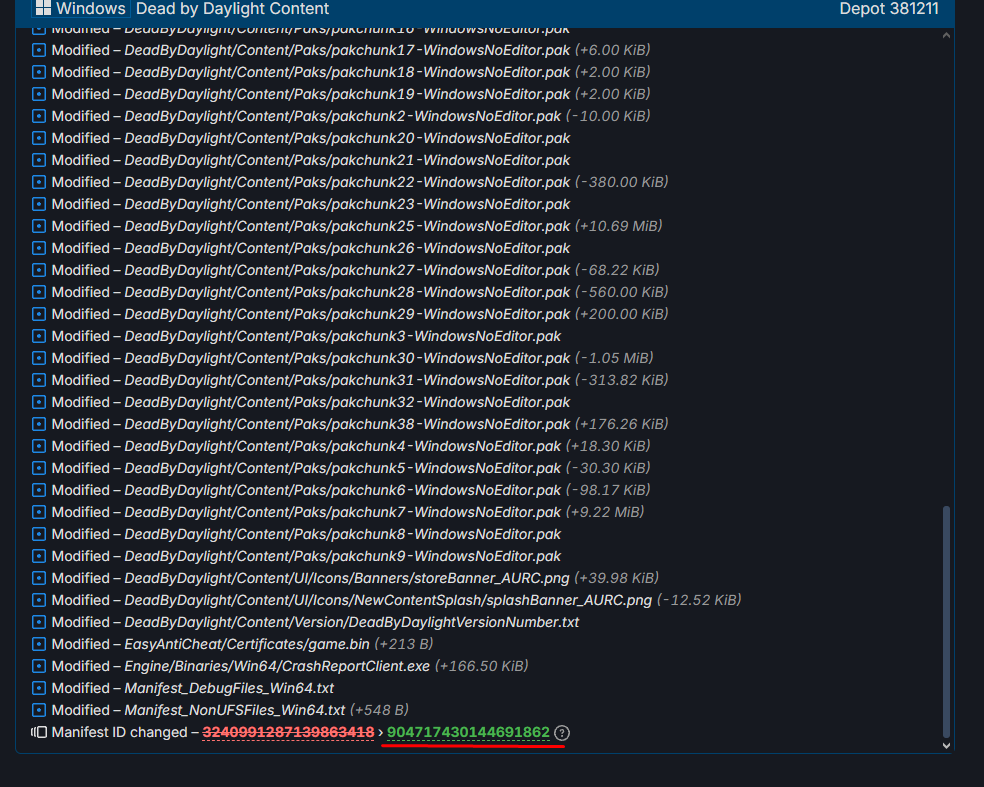Click the (+6.00 KiB) size change value
984x787 pixels.
(613, 50)
